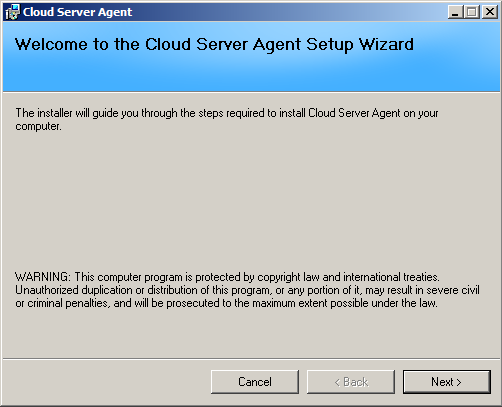Click the blank gray area above the warning
This screenshot has width=502, height=407.
pos(251,200)
